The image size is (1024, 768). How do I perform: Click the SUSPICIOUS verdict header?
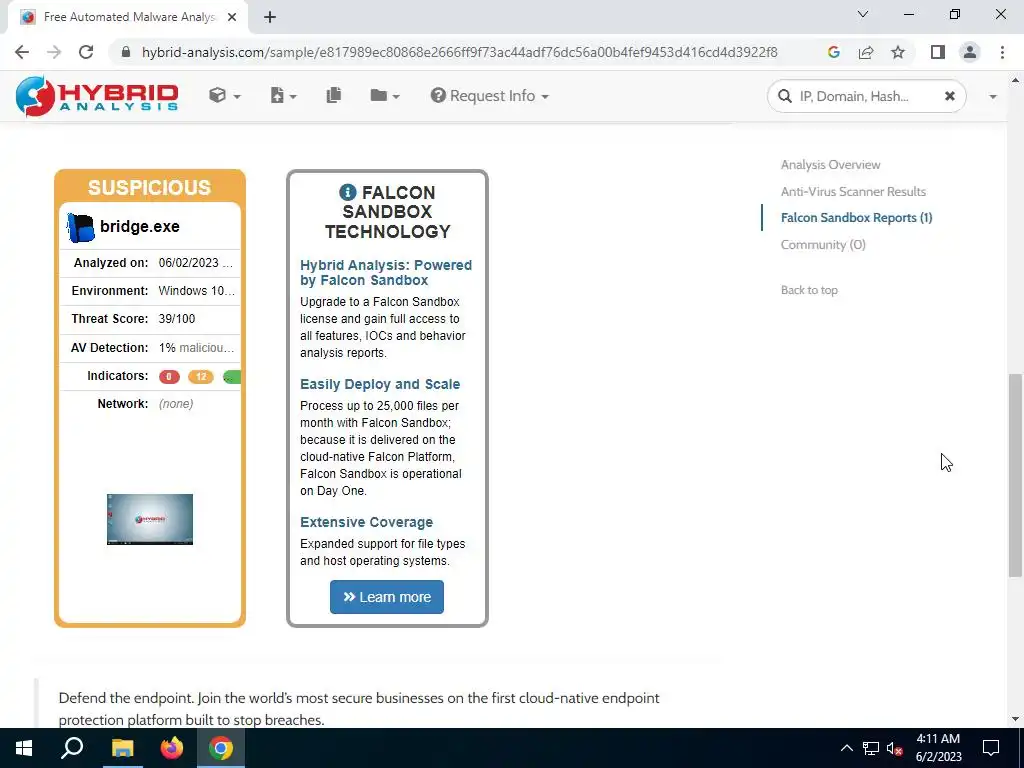pos(150,187)
